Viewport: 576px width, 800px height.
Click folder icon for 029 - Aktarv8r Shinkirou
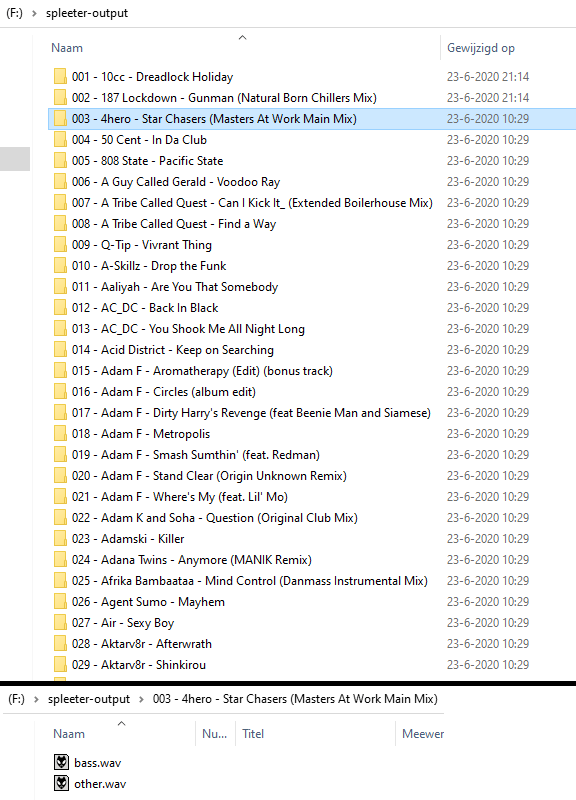point(60,664)
